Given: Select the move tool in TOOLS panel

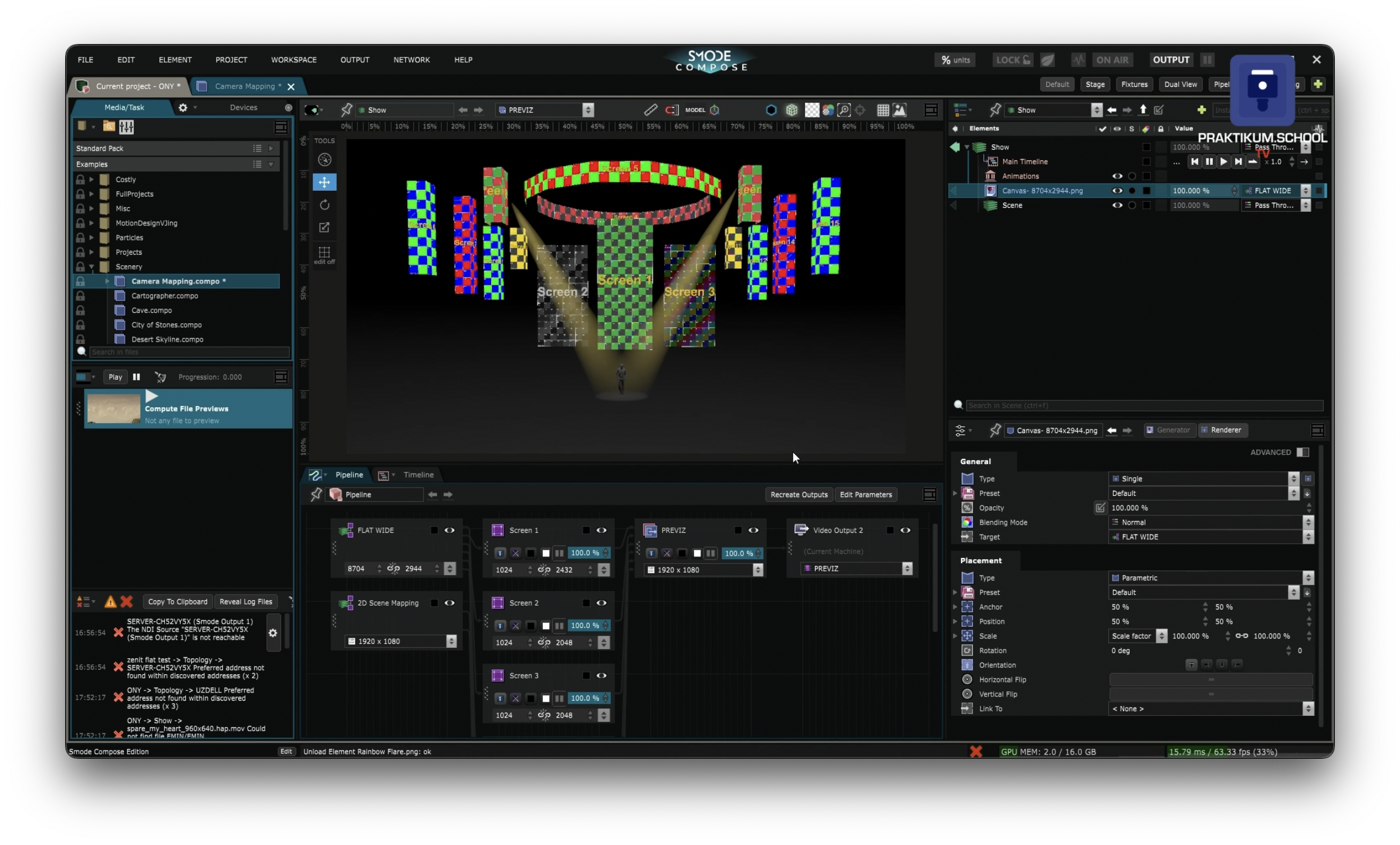Looking at the screenshot, I should (324, 182).
